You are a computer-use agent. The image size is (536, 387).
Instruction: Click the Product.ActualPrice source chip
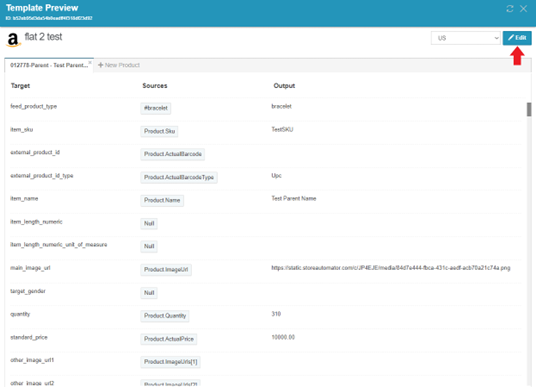[x=169, y=339]
